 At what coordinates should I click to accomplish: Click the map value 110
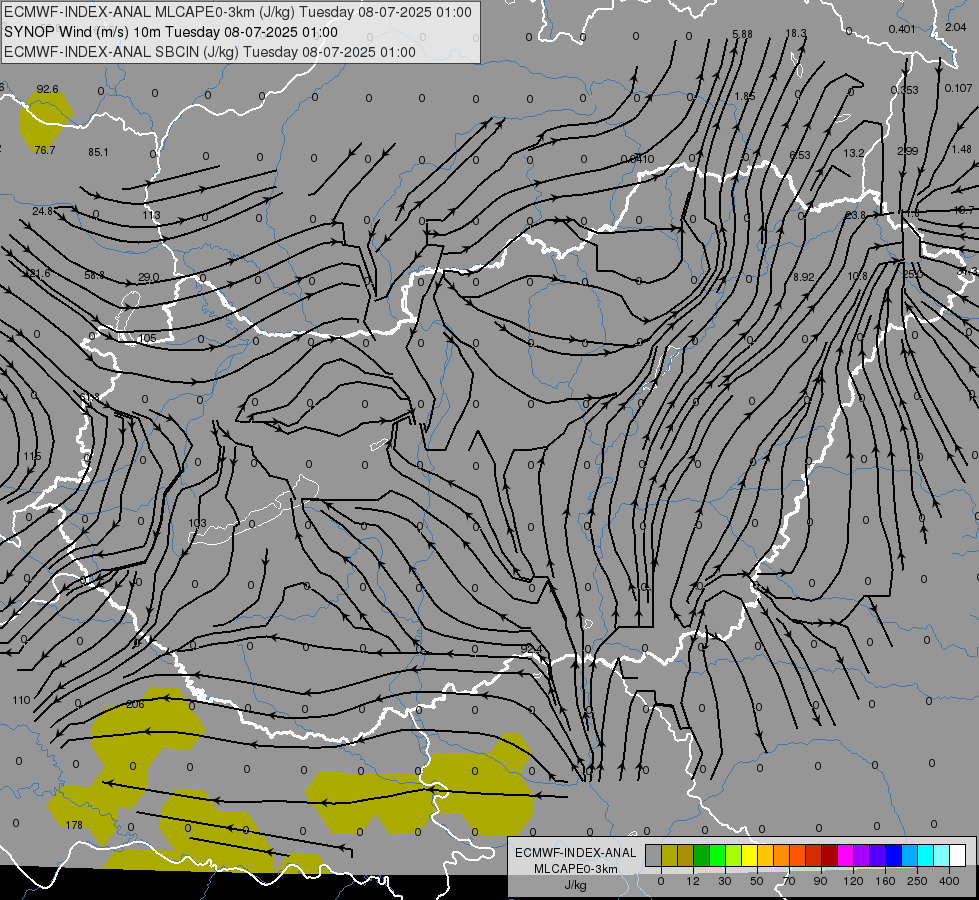click(x=21, y=700)
